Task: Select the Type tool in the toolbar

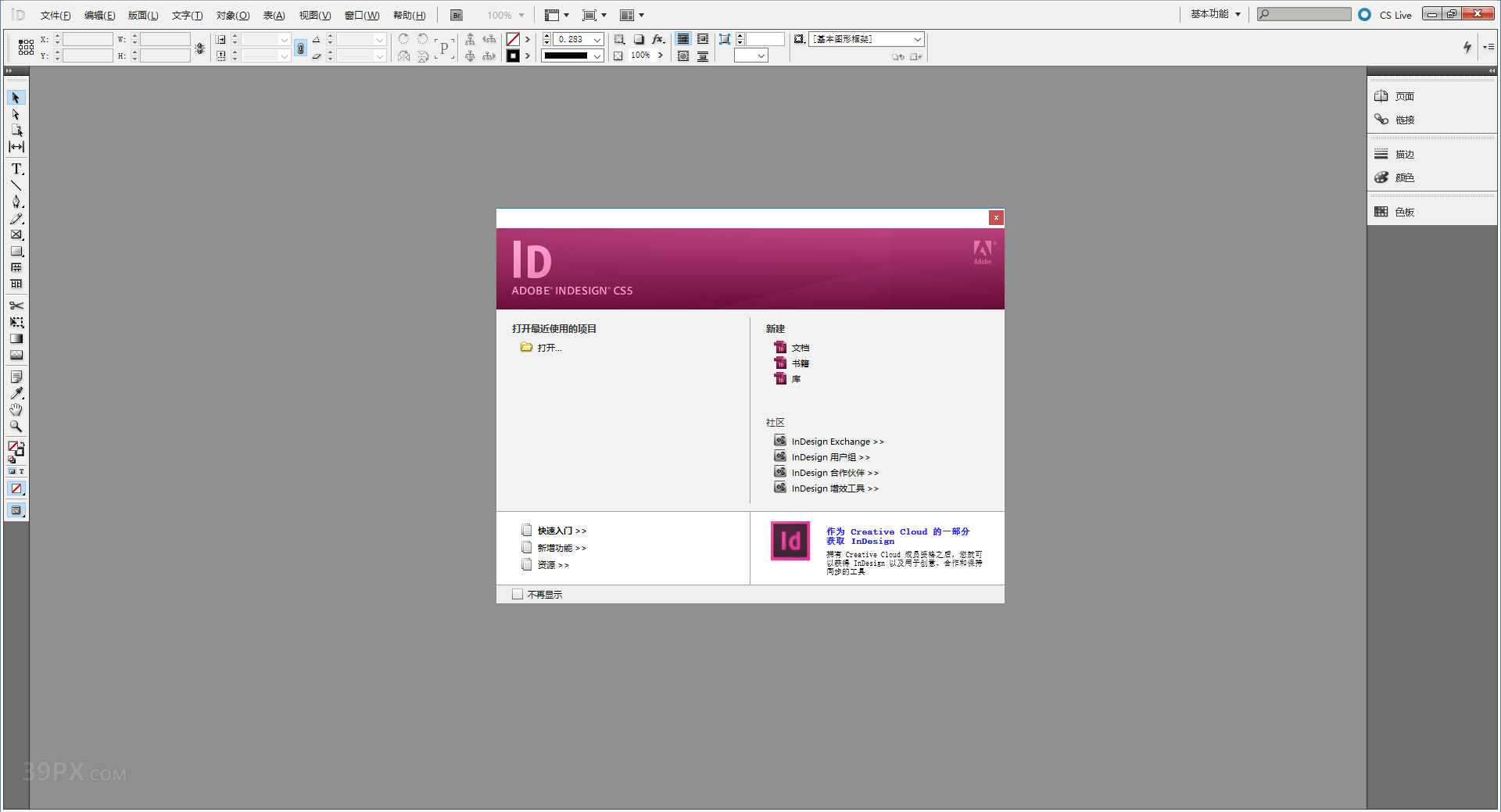Action: (x=16, y=169)
